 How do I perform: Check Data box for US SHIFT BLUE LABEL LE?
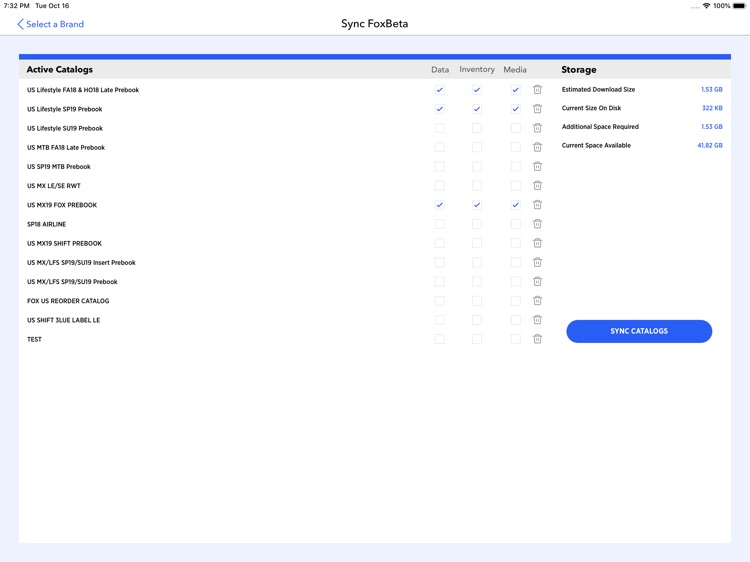[x=440, y=320]
